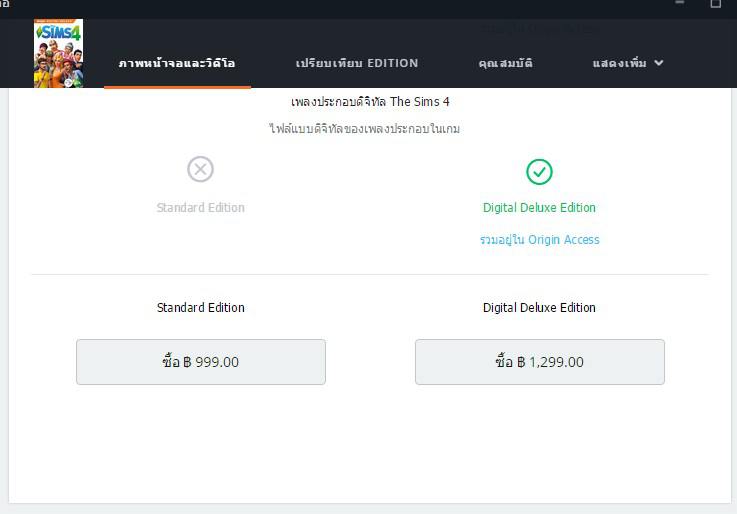
Task: Buy Digital Deluxe Edition for ฿1,299.00
Action: (x=540, y=362)
